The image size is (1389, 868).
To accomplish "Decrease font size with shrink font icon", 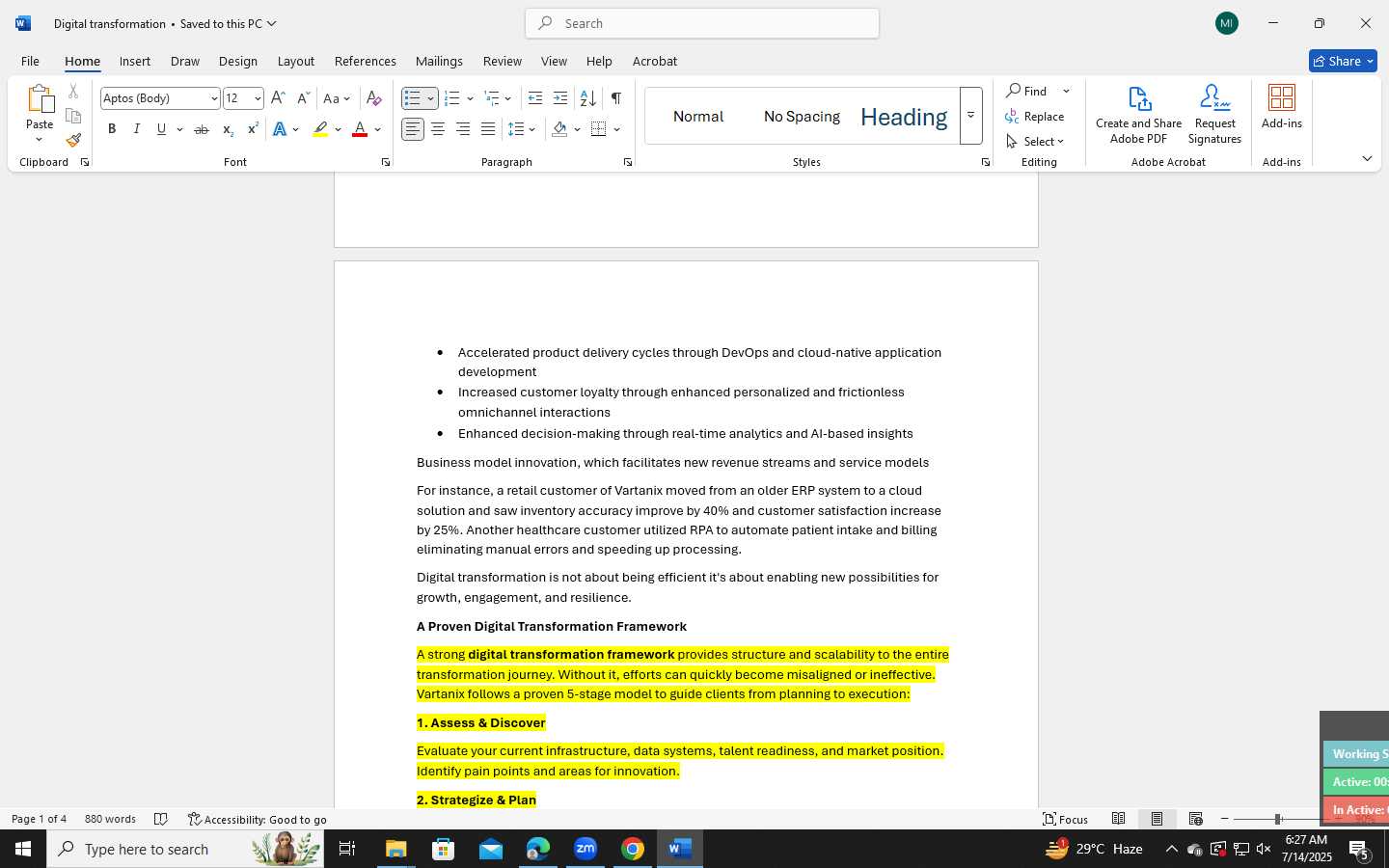I will point(303,98).
